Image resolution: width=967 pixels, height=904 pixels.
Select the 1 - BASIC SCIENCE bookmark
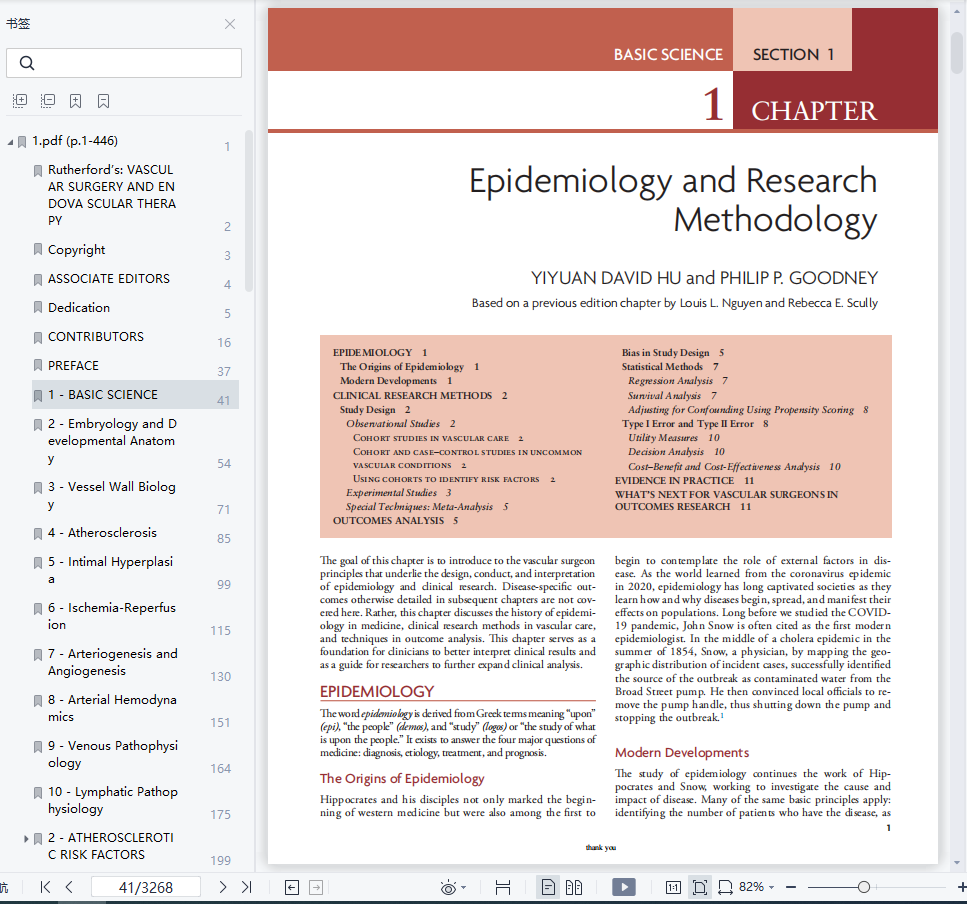point(135,395)
